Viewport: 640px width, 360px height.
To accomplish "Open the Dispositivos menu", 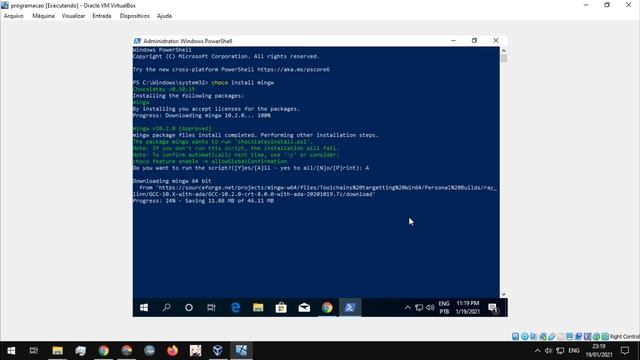I will [x=135, y=16].
